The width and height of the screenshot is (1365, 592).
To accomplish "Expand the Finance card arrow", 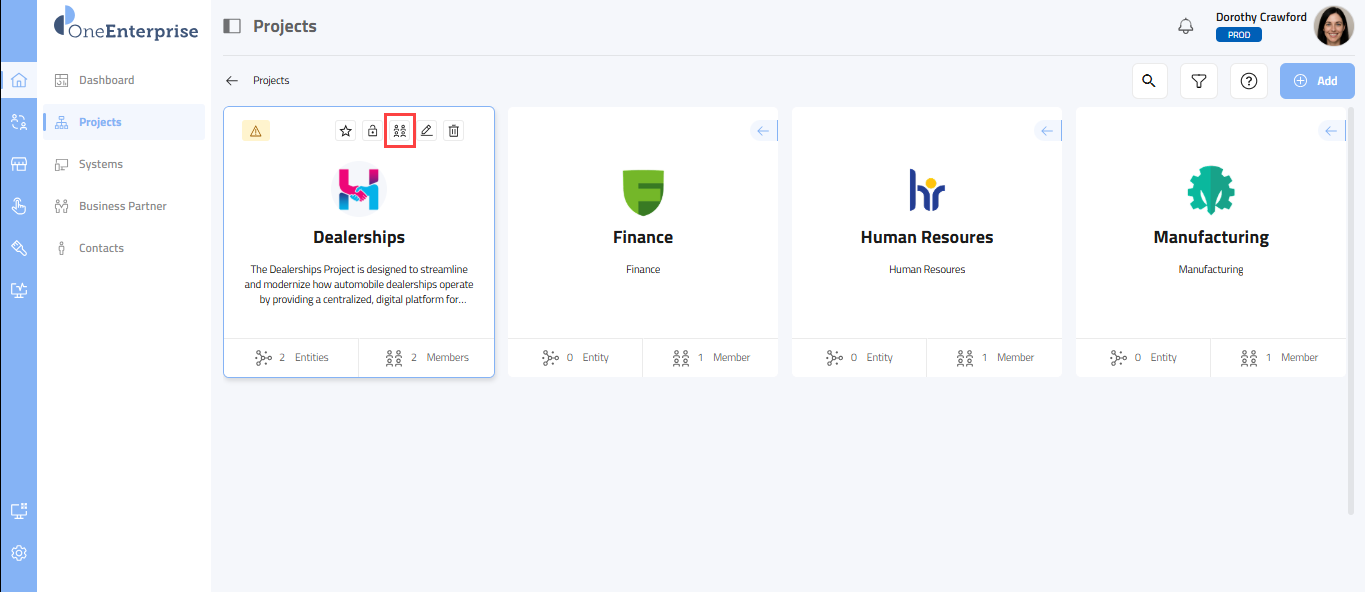I will click(763, 131).
